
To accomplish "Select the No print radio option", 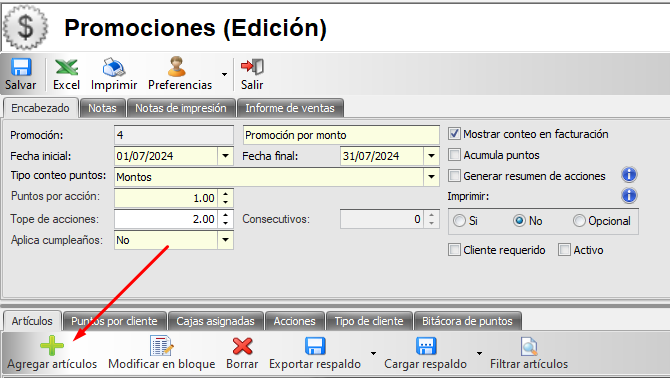I will coord(519,221).
